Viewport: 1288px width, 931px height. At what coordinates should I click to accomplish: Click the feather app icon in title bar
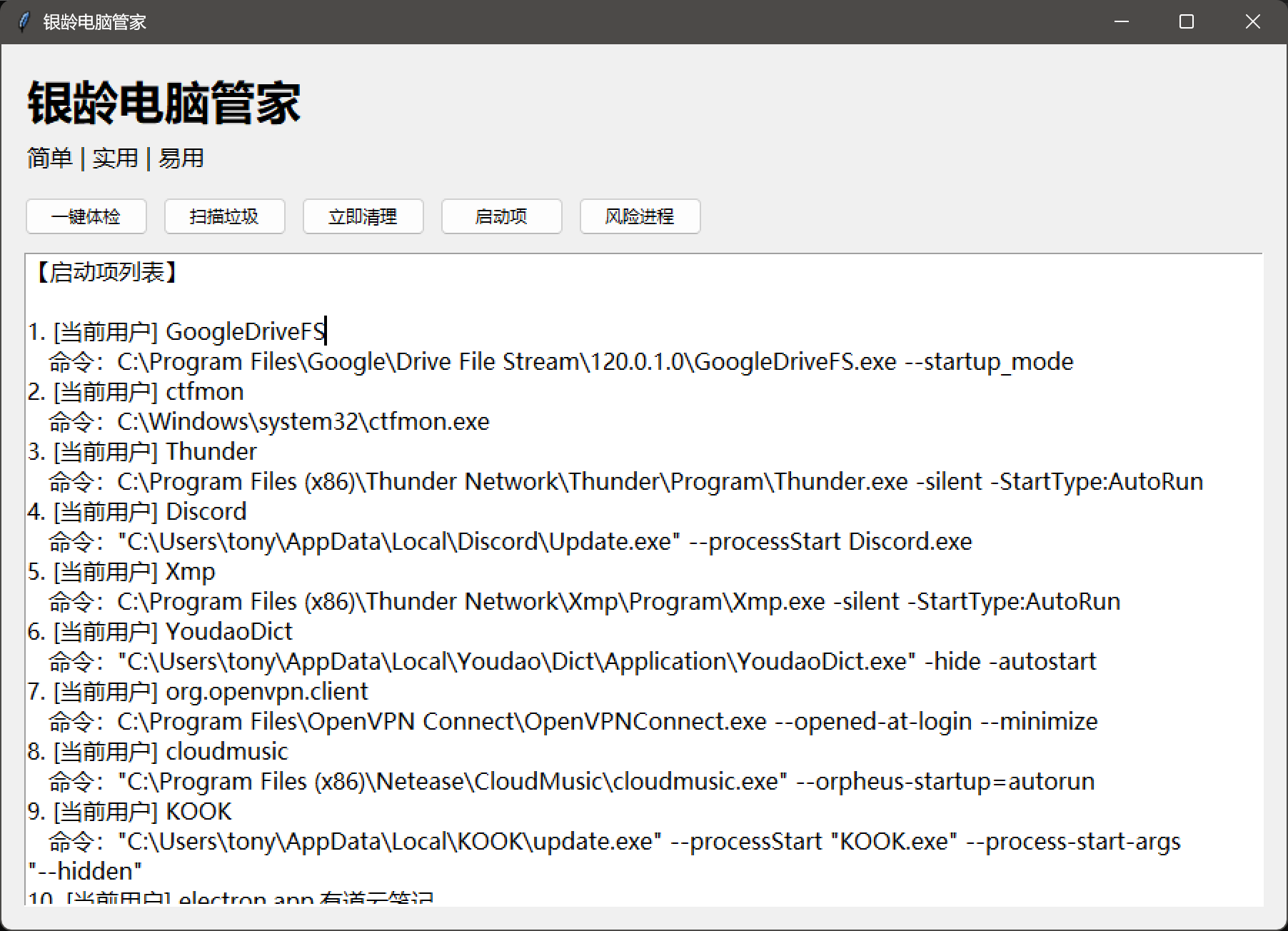(24, 21)
